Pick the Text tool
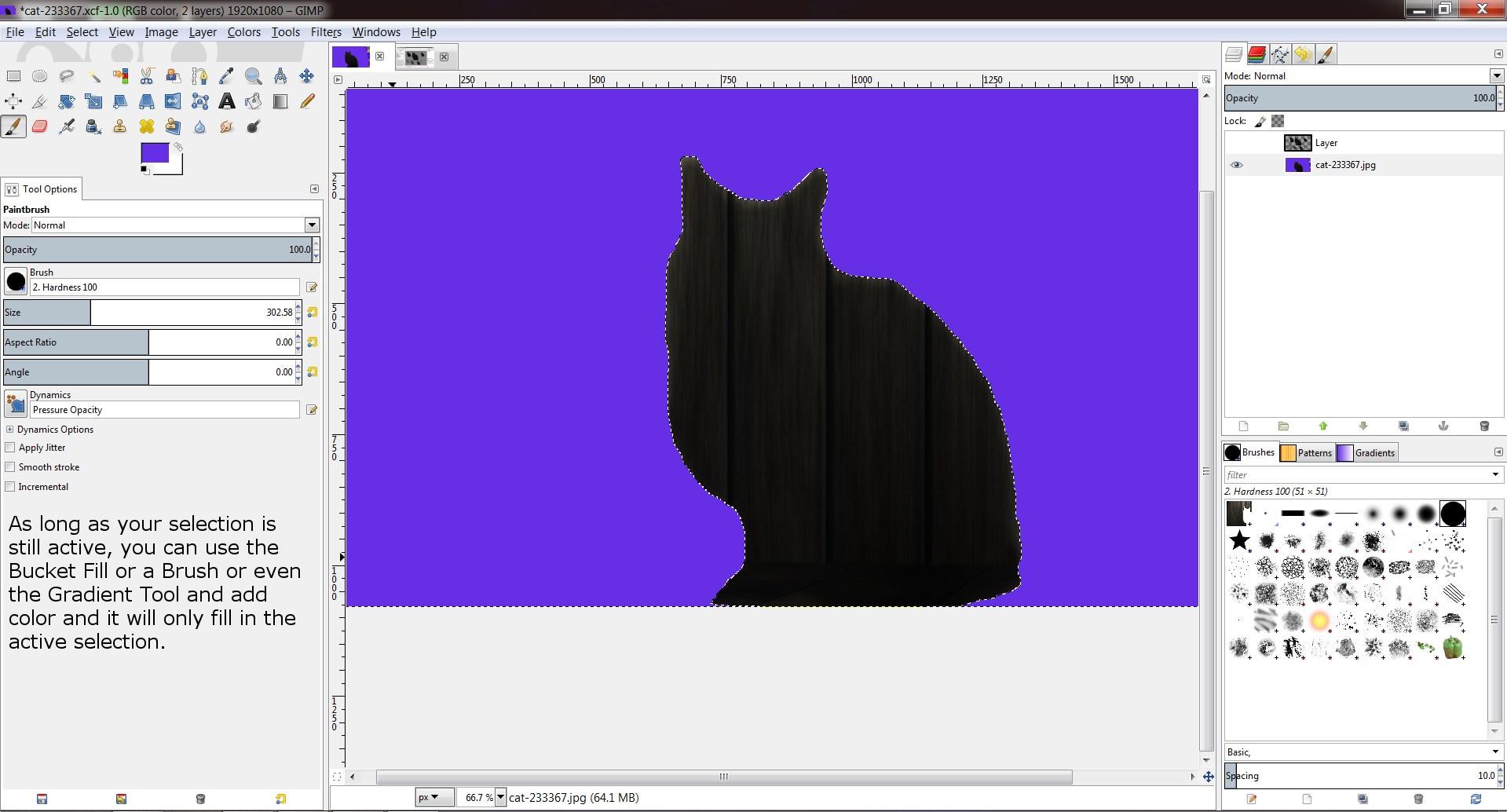1507x812 pixels. pos(227,101)
